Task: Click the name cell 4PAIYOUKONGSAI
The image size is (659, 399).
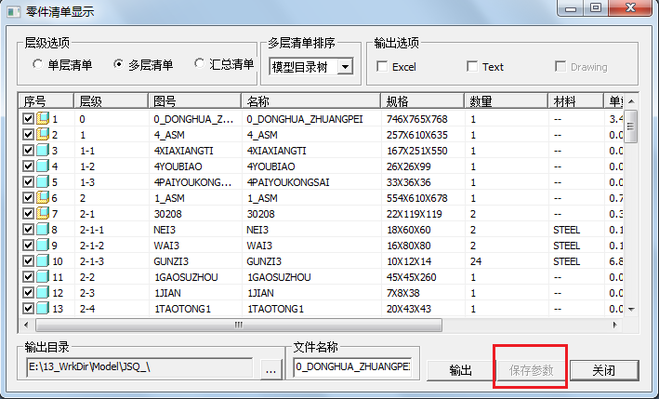Action: pos(288,182)
